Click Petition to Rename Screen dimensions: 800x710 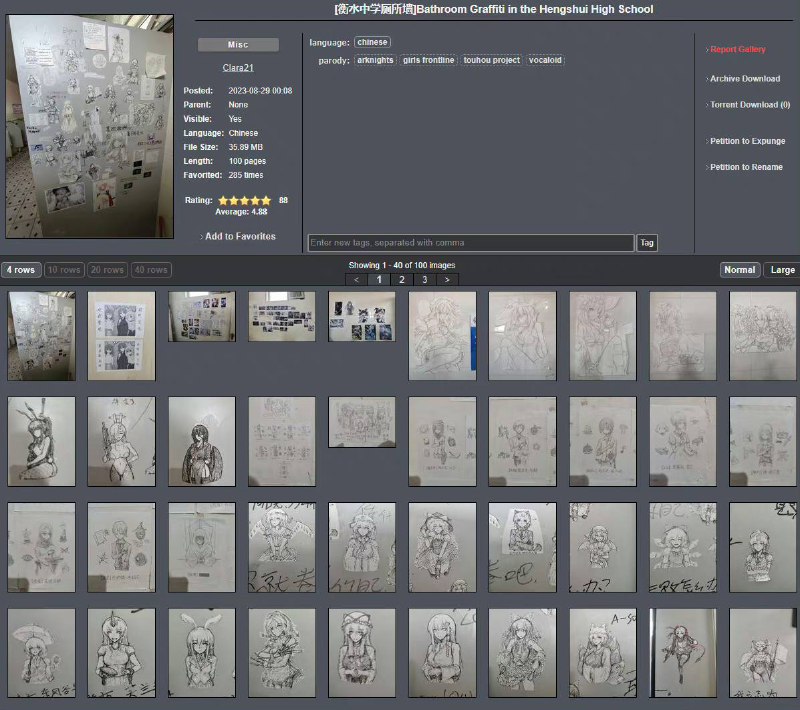click(746, 167)
